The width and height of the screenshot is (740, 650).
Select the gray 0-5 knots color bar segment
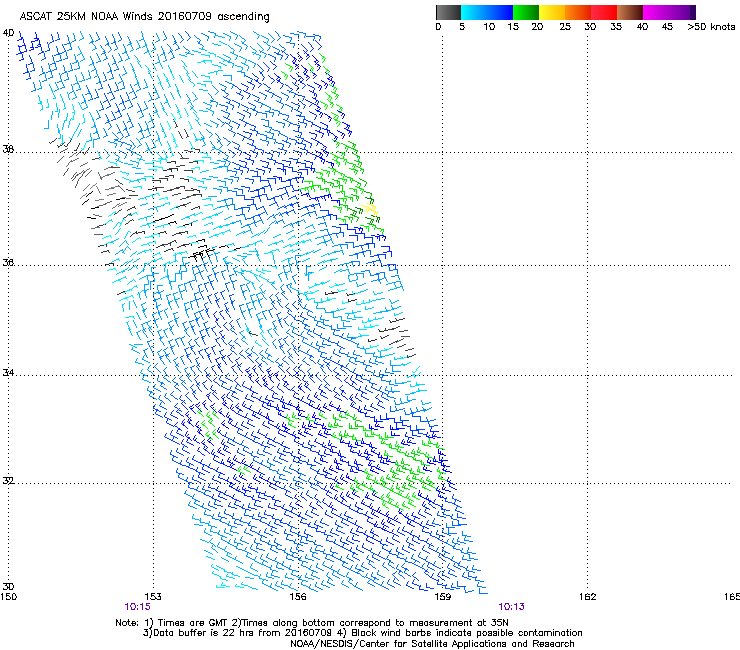click(x=448, y=12)
